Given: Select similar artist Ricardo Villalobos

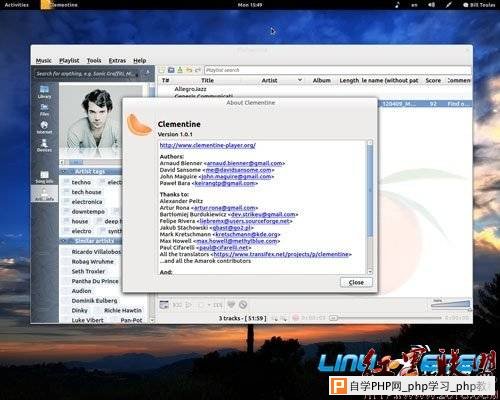Looking at the screenshot, I should click(96, 252).
